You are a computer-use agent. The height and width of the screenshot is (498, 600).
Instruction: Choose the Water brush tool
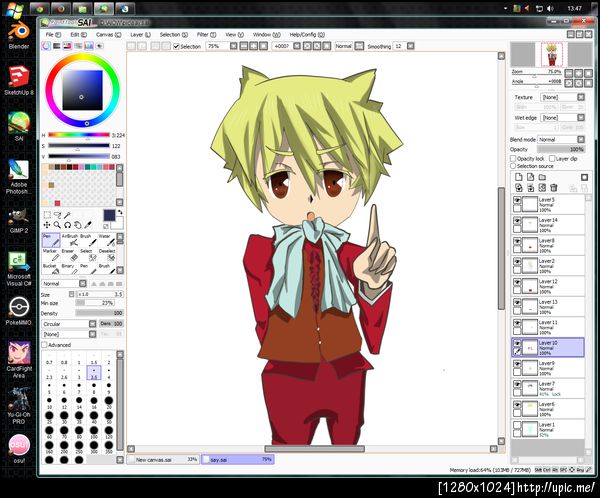coord(107,240)
